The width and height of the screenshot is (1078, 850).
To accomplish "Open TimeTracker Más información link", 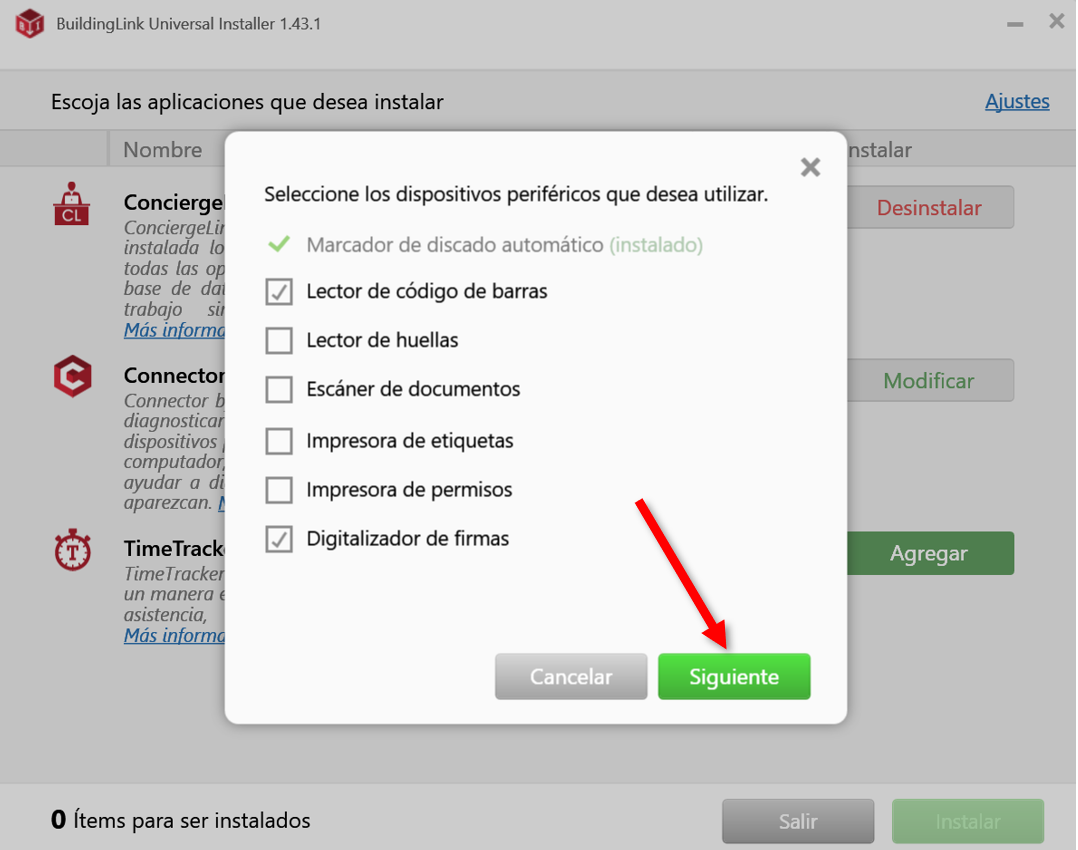I will (175, 635).
